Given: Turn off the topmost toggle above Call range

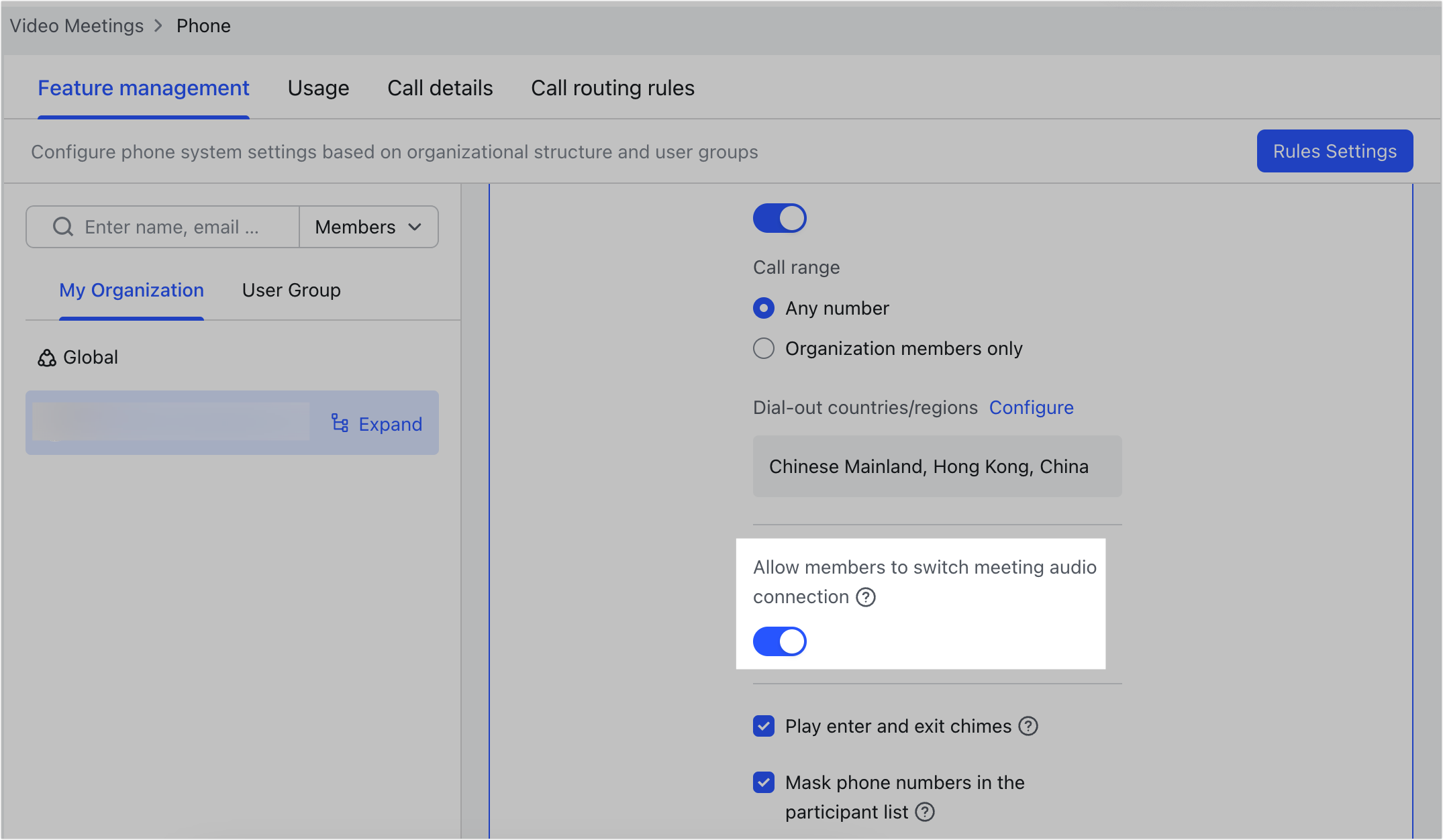Looking at the screenshot, I should 779,217.
